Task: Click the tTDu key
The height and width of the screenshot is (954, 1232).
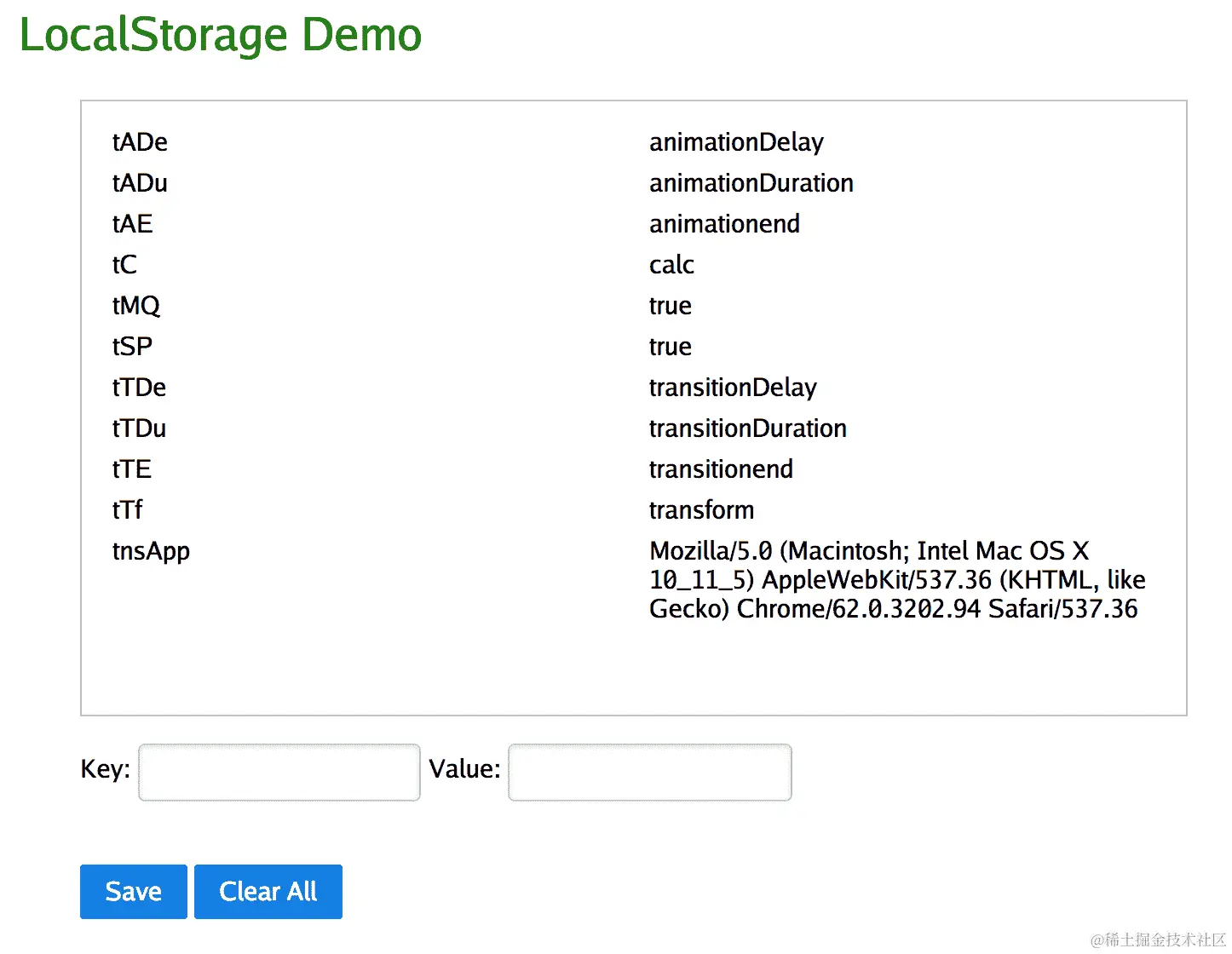Action: (139, 428)
